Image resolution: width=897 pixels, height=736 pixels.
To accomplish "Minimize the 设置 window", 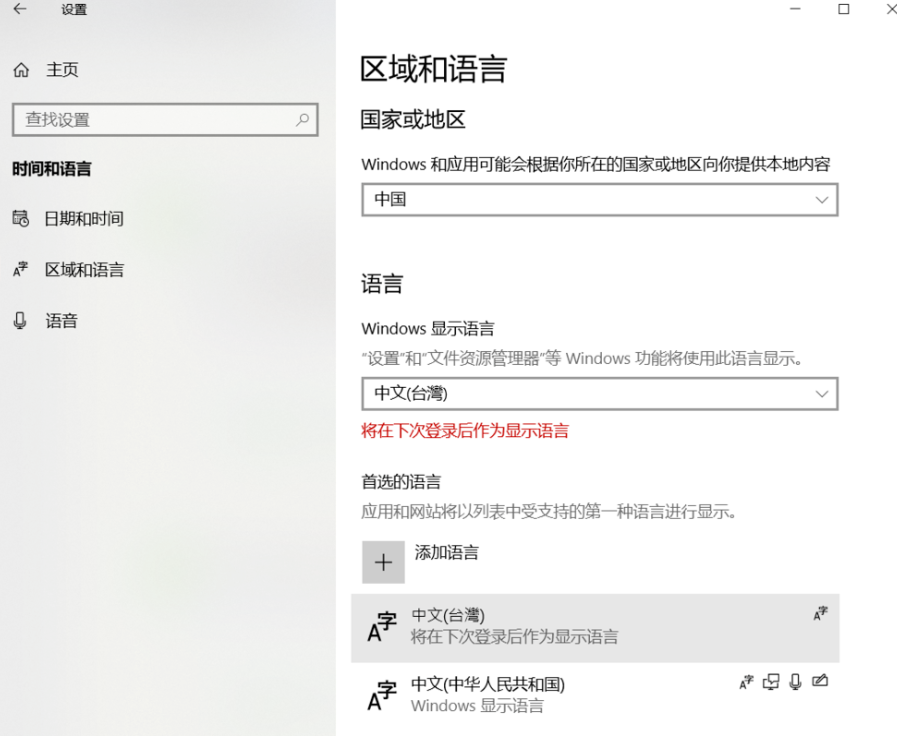I will 795,9.
